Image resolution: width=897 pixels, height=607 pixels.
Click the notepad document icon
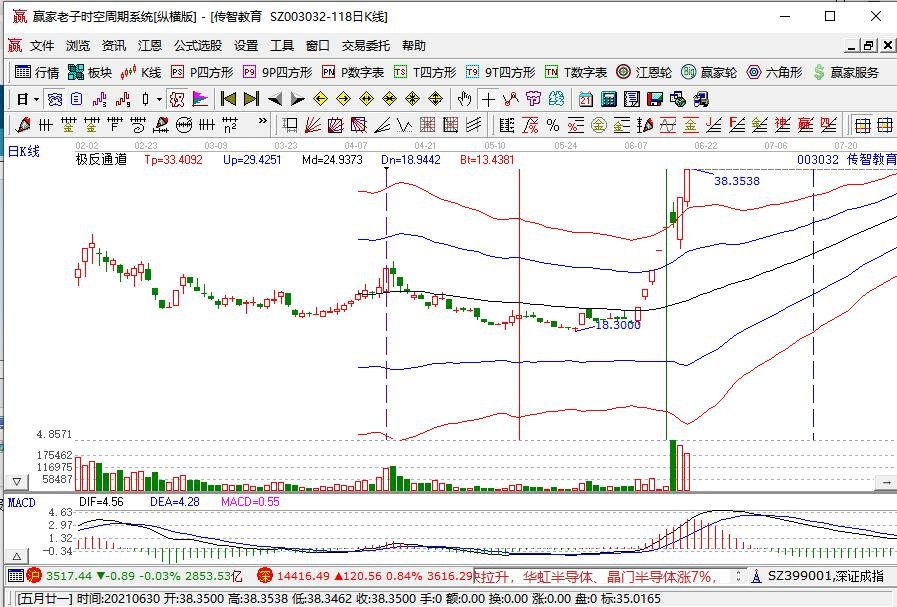pos(632,100)
